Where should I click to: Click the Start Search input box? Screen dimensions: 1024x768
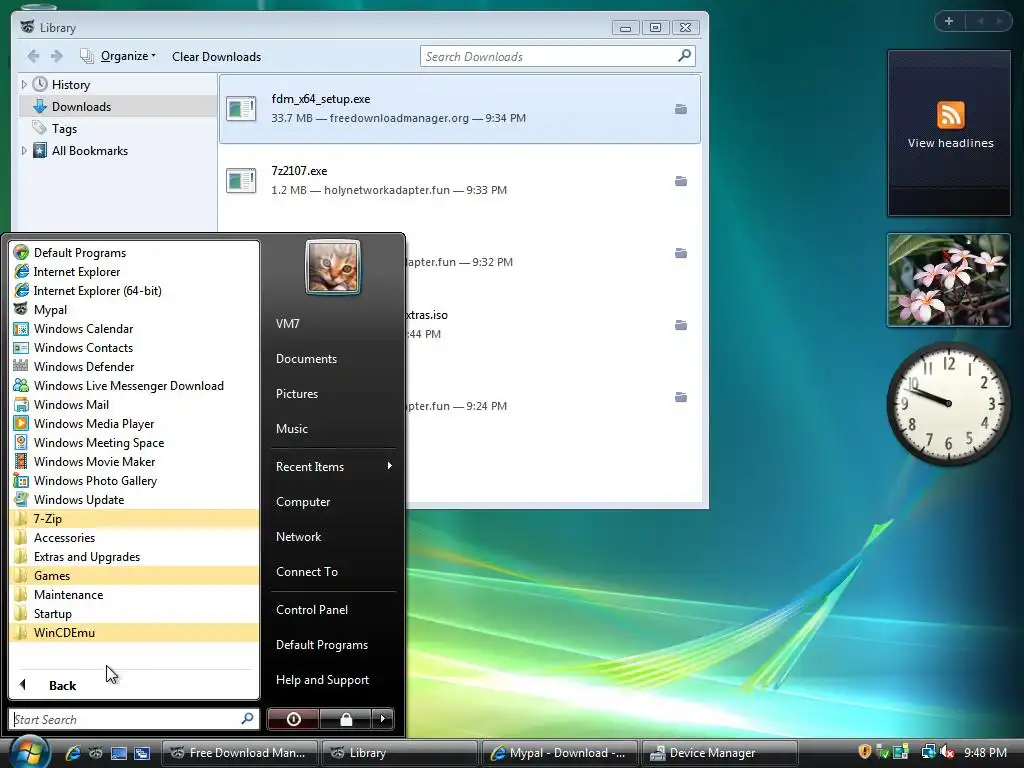(x=135, y=719)
